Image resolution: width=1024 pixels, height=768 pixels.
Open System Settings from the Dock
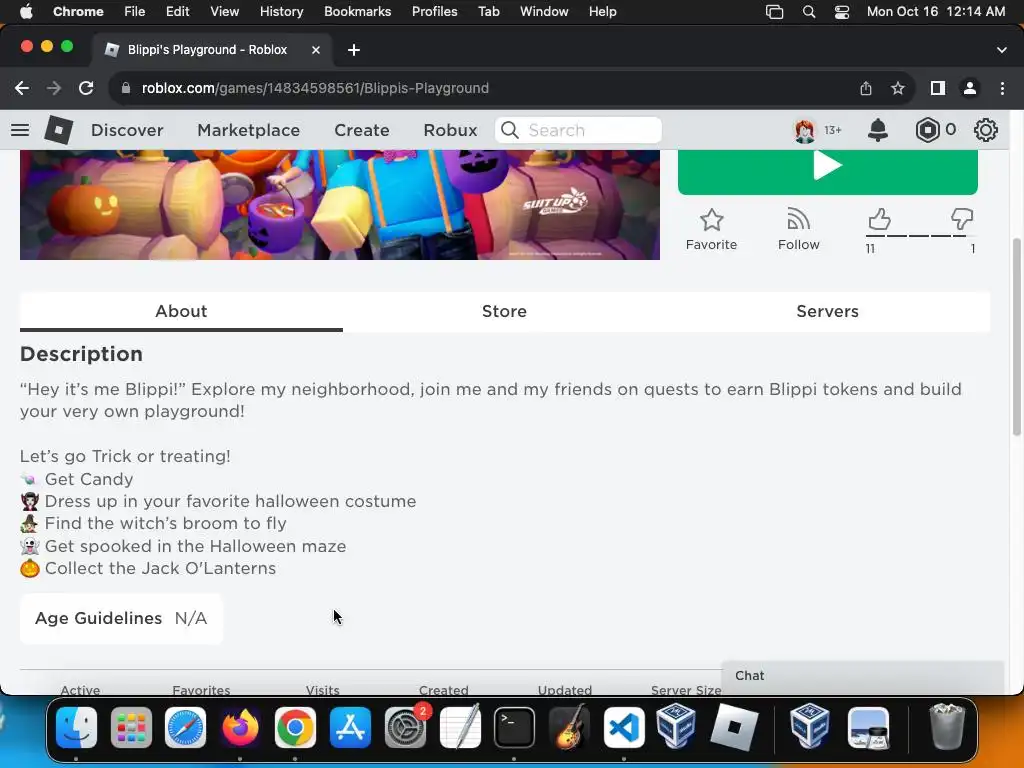coord(405,728)
